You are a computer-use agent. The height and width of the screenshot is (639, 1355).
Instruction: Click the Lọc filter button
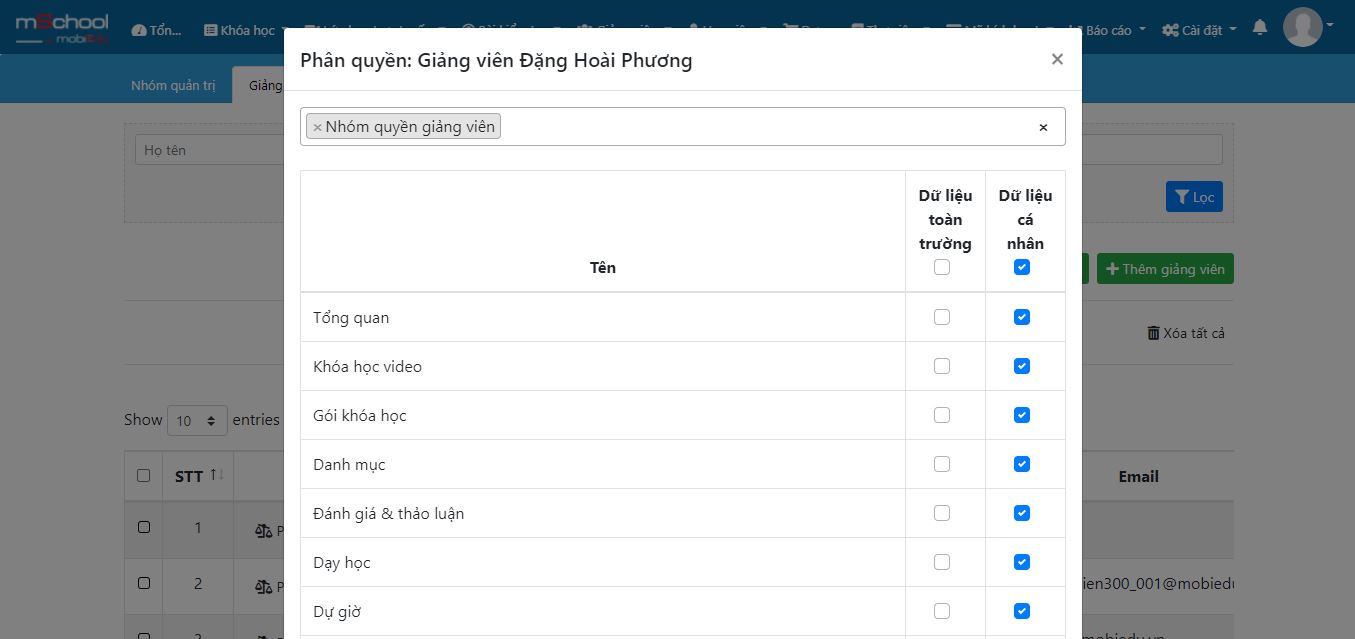(x=1194, y=197)
